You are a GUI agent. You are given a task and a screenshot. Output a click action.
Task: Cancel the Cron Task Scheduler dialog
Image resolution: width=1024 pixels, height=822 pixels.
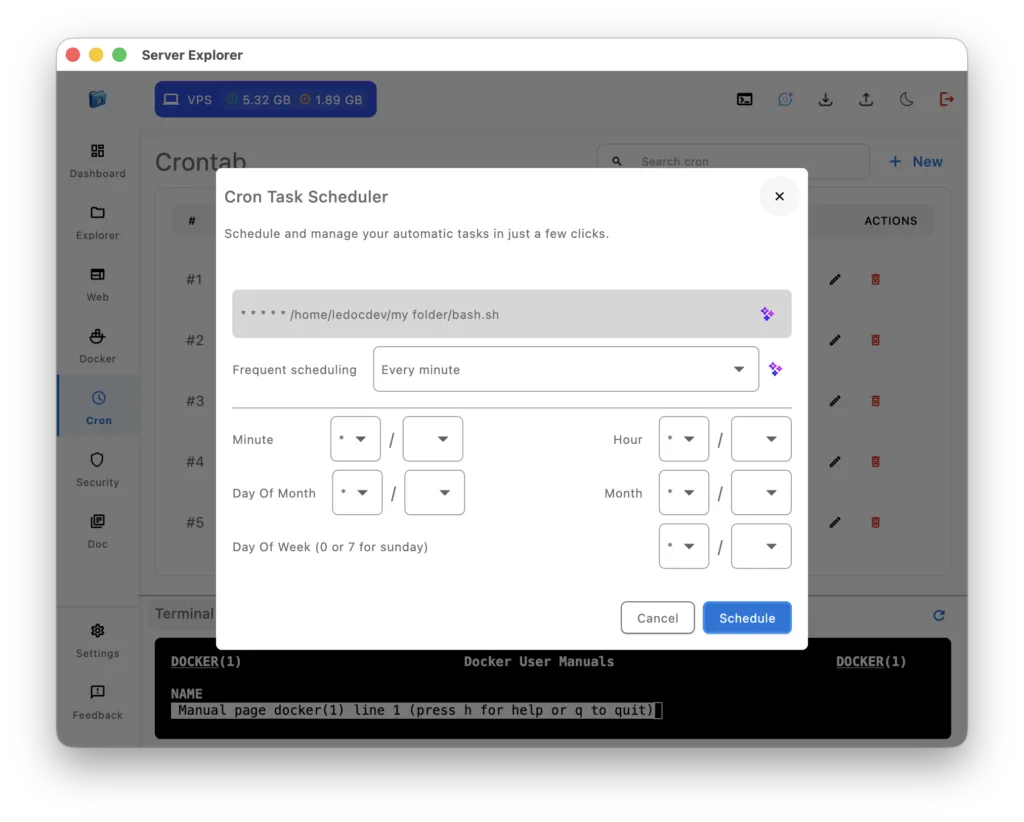(657, 617)
